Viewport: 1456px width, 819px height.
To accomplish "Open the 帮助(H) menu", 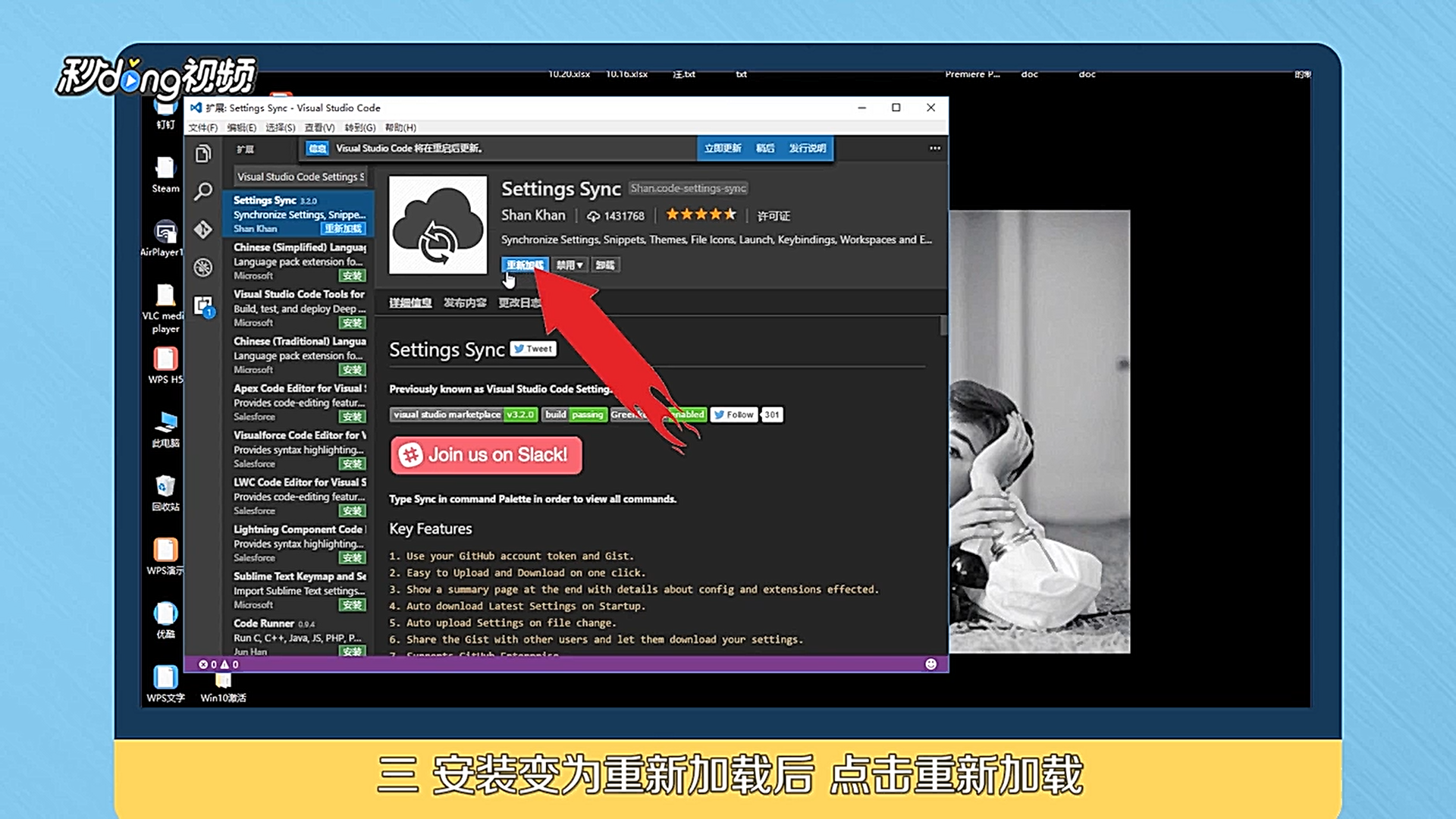I will coord(400,127).
